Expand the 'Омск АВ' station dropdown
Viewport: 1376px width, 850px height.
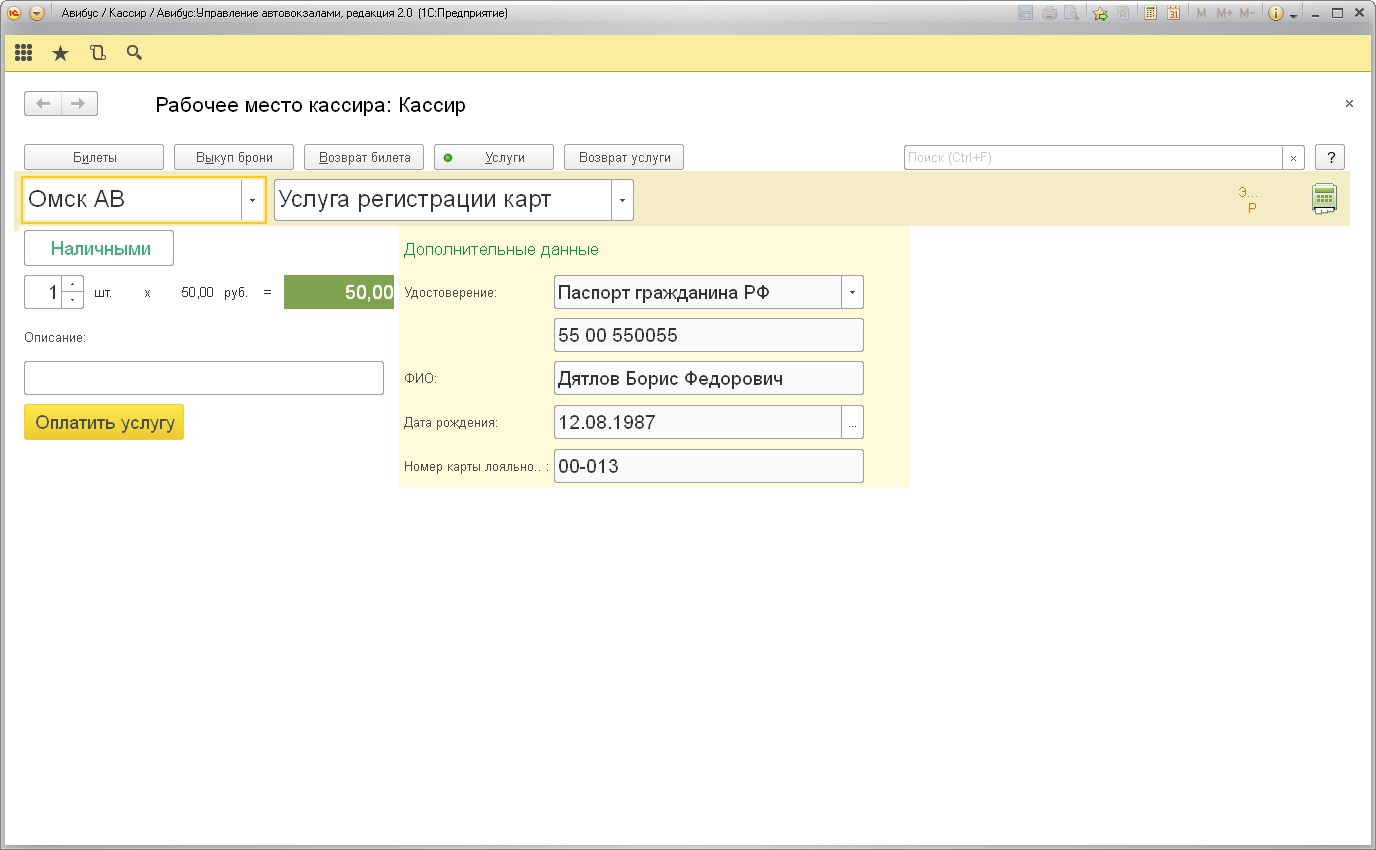point(253,200)
